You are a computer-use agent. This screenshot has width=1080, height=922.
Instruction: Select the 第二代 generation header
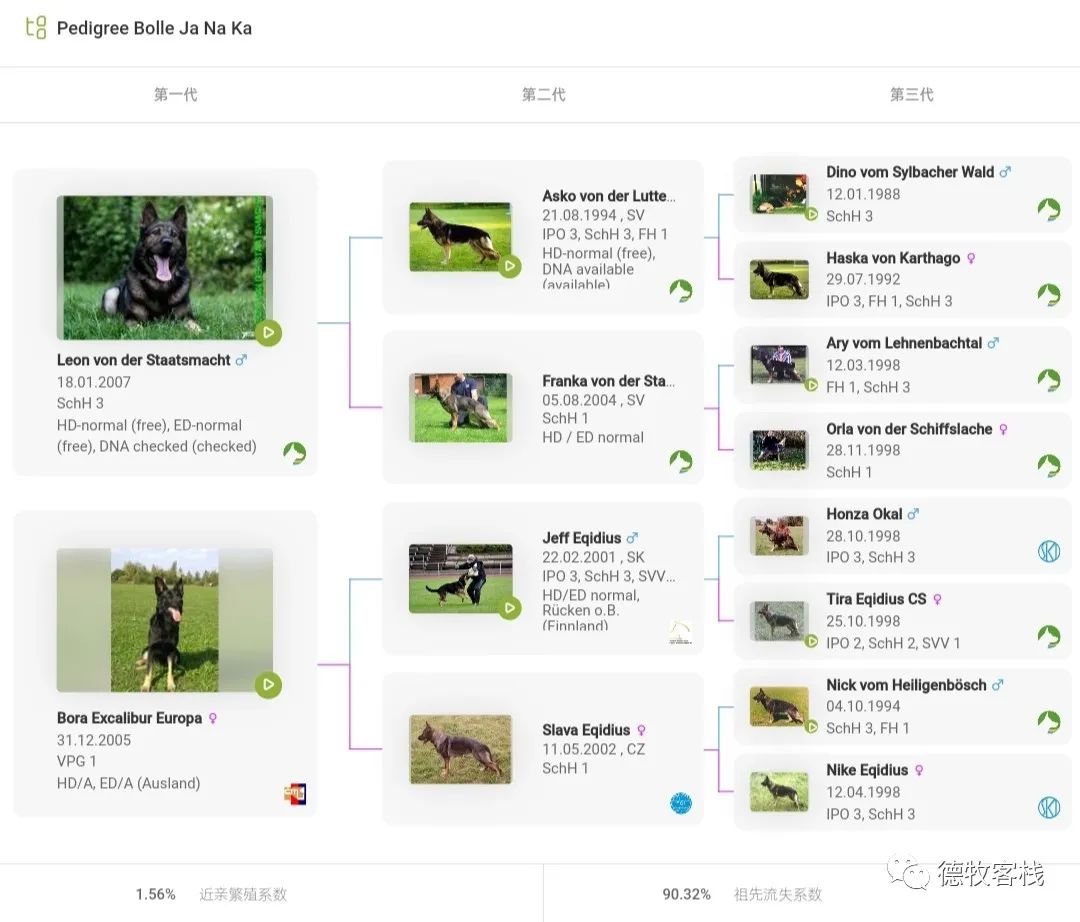543,94
